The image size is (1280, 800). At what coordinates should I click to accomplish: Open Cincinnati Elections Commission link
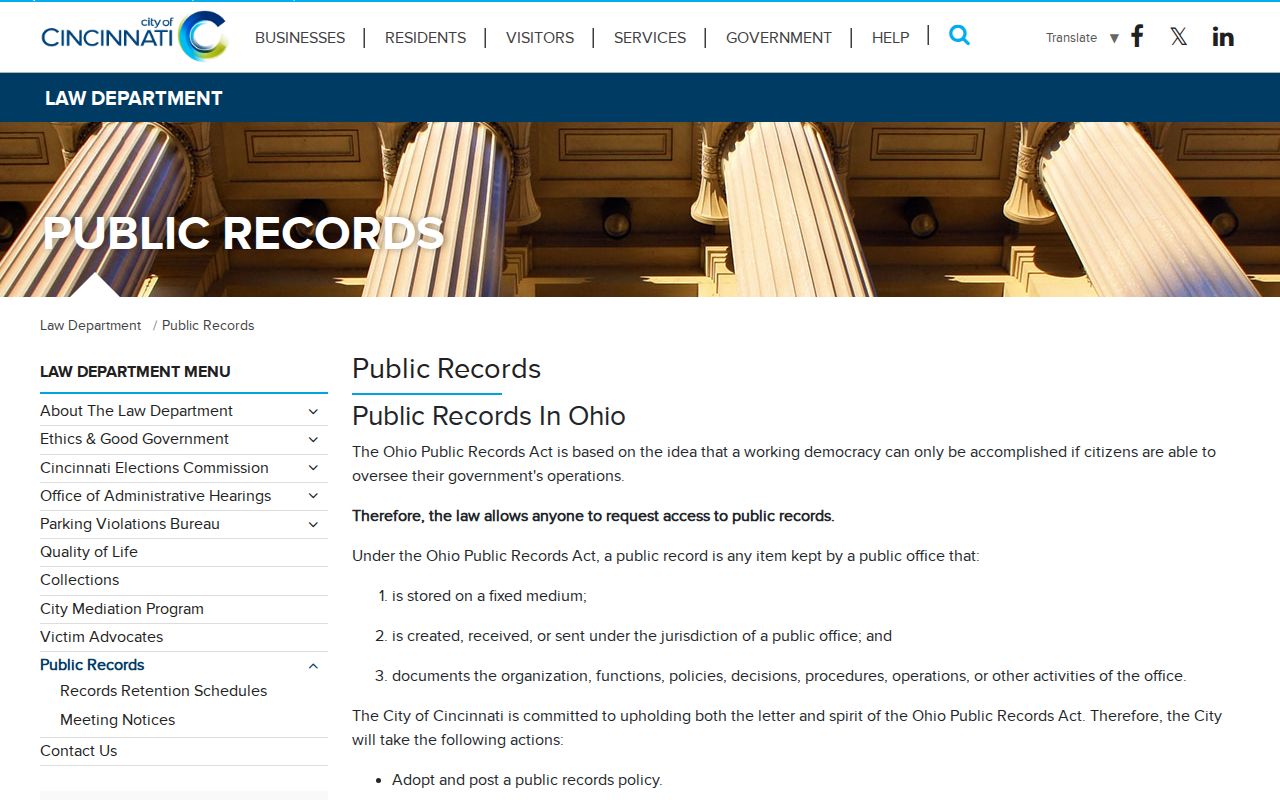tap(154, 468)
